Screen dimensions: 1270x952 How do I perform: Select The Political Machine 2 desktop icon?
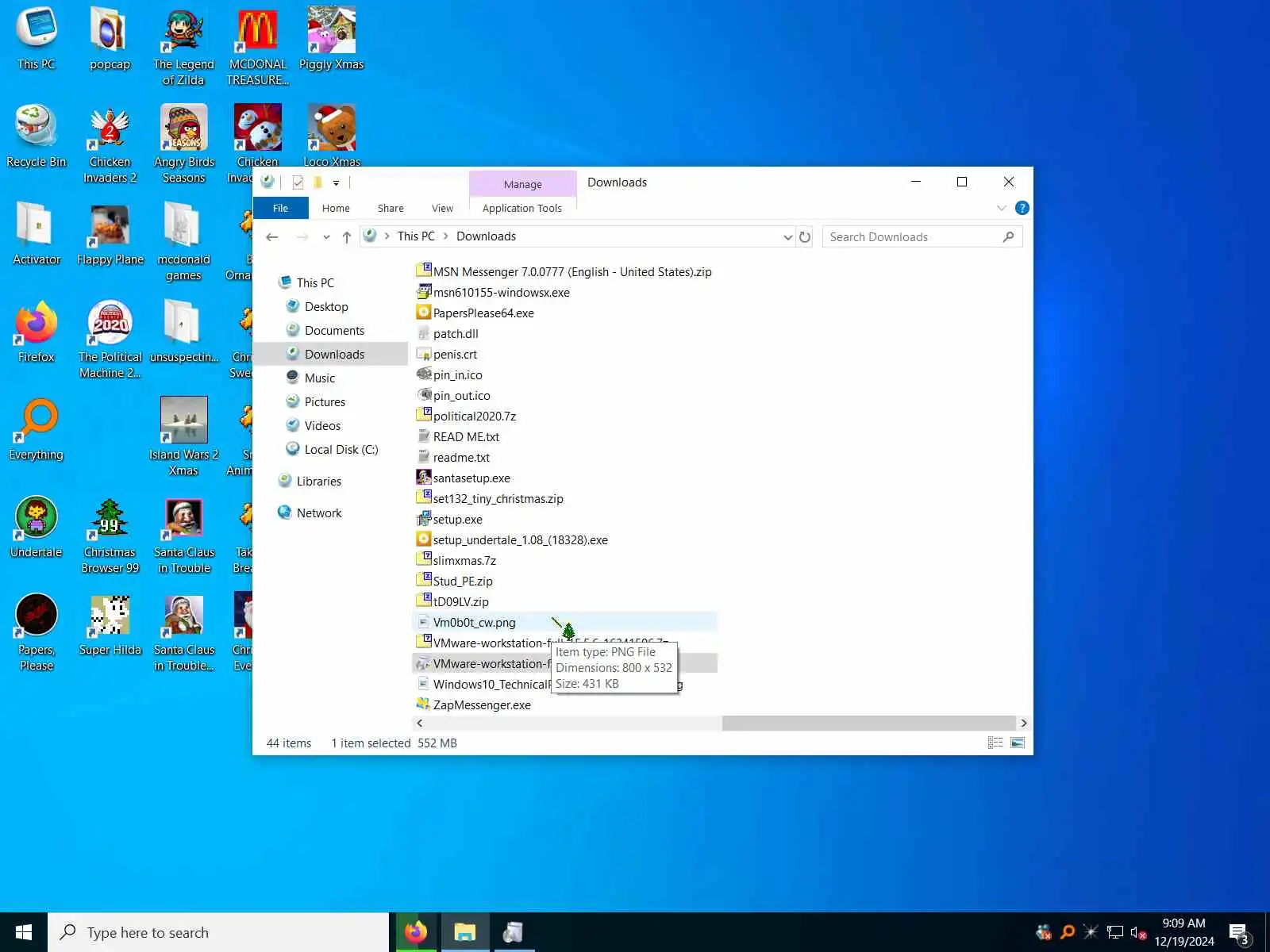pyautogui.click(x=110, y=340)
